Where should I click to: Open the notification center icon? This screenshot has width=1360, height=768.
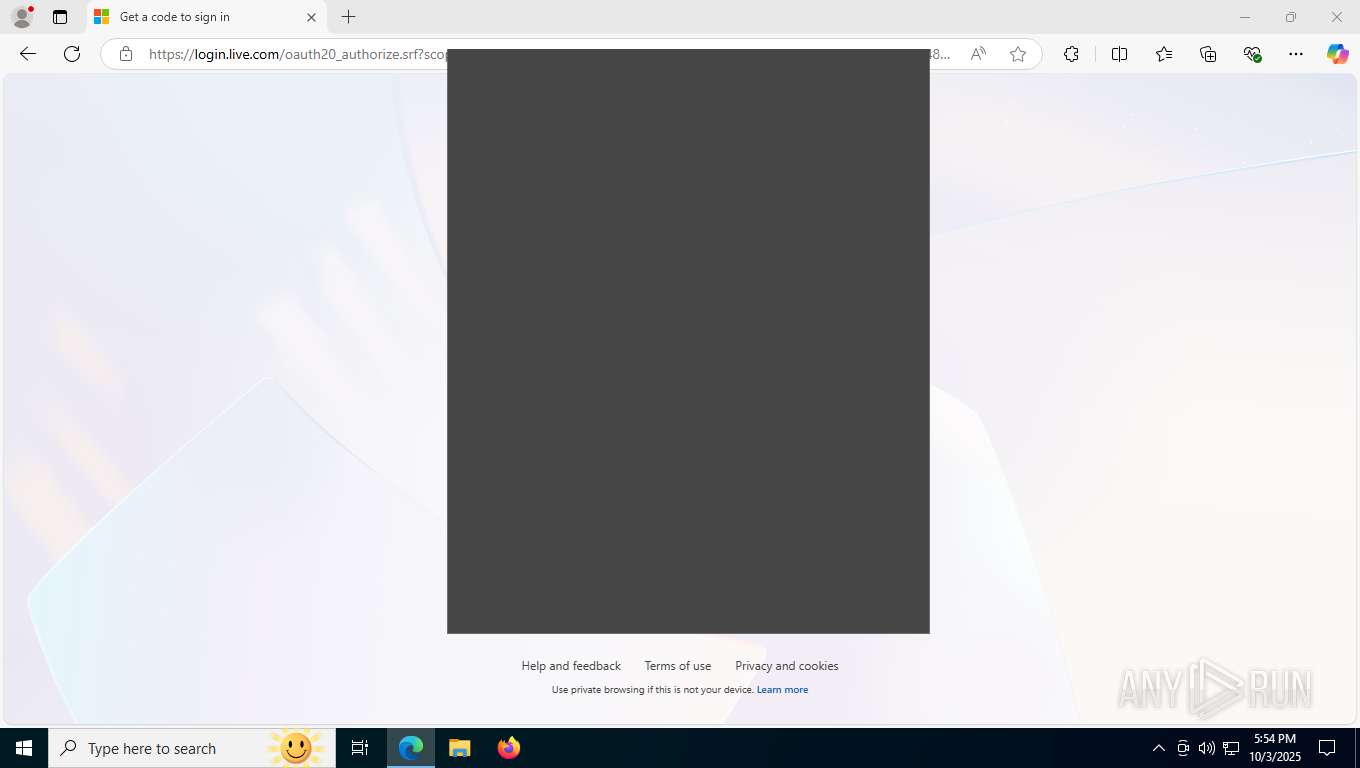click(x=1327, y=748)
